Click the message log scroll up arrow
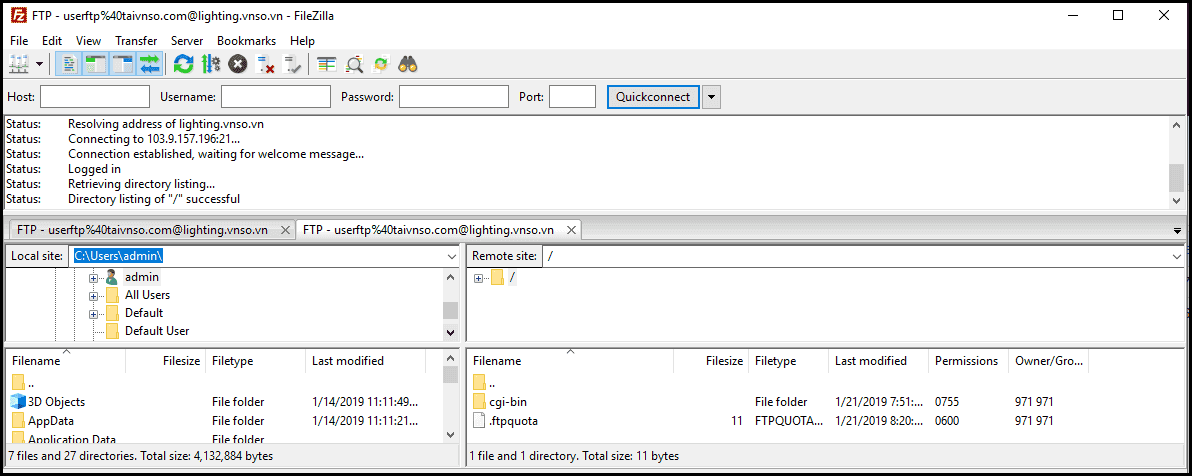Screen dimensions: 1192x476 (1176, 125)
